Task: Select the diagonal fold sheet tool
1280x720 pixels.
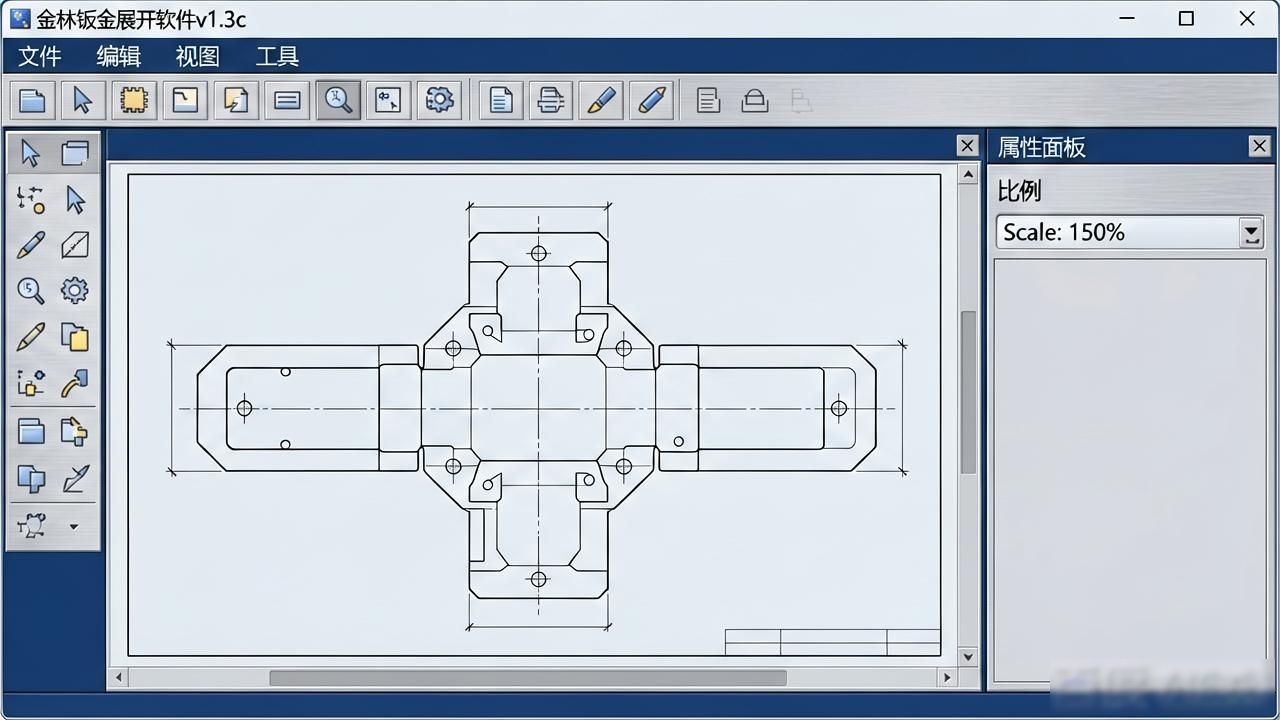Action: click(75, 245)
